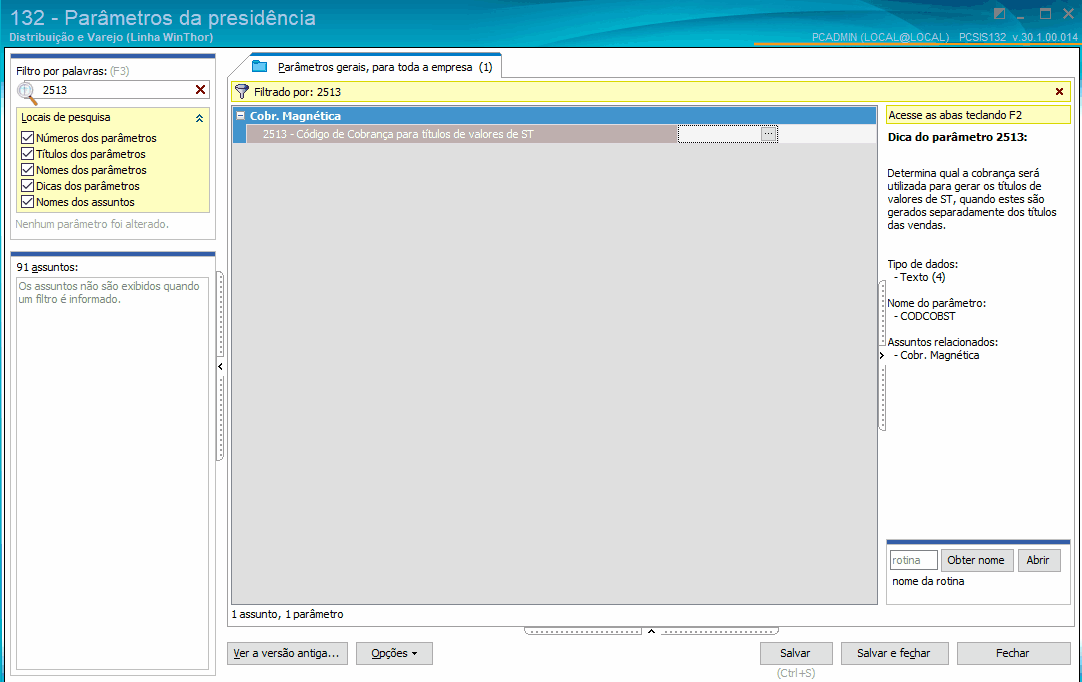Maximize the window
Screen dimensions: 1082x682
(x=1045, y=14)
